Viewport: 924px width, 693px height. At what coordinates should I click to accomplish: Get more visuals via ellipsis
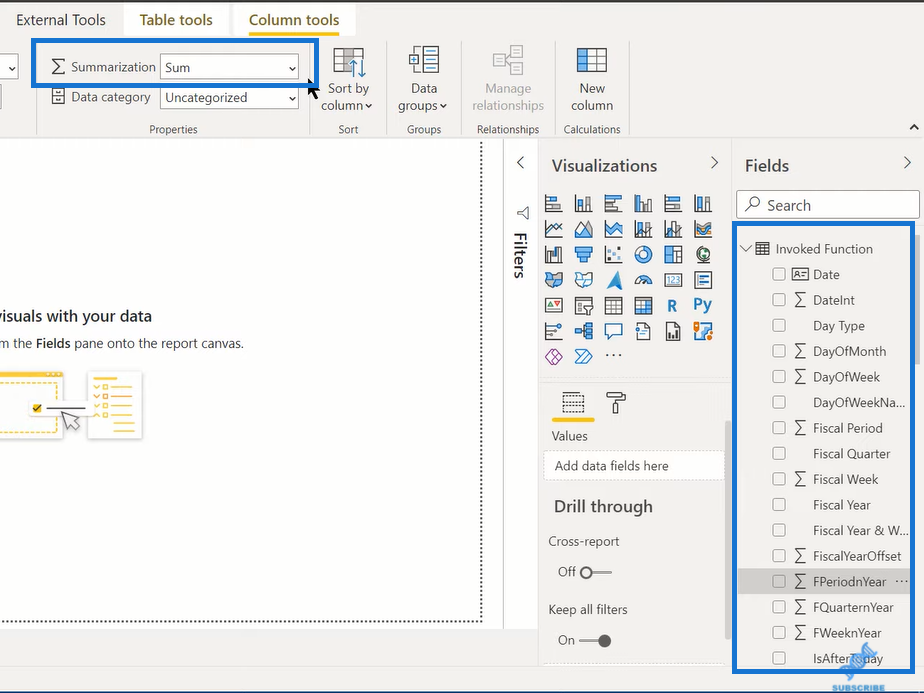pyautogui.click(x=613, y=355)
